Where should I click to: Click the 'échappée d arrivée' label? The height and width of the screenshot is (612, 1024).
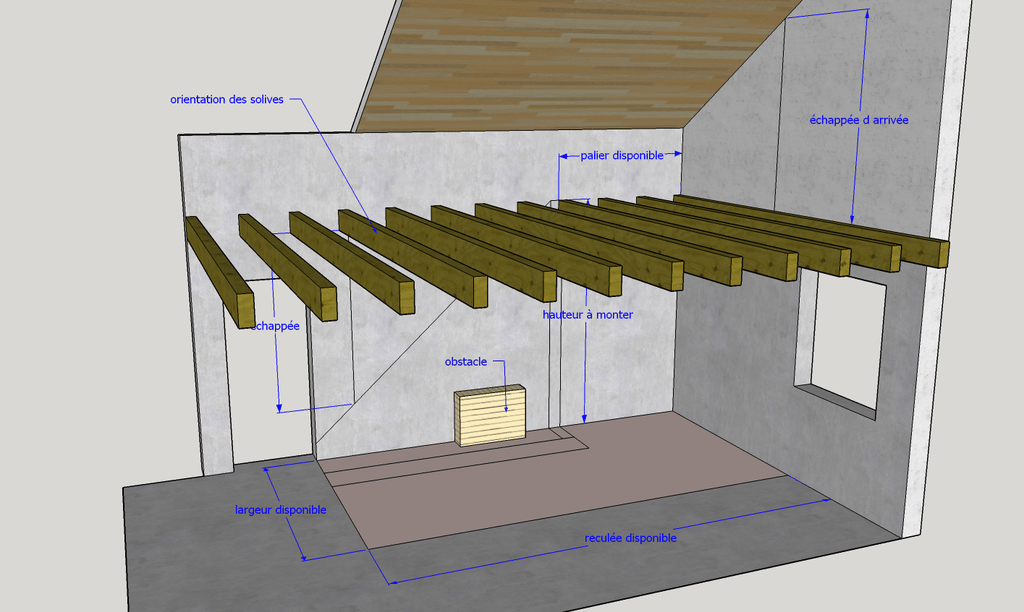coord(859,120)
